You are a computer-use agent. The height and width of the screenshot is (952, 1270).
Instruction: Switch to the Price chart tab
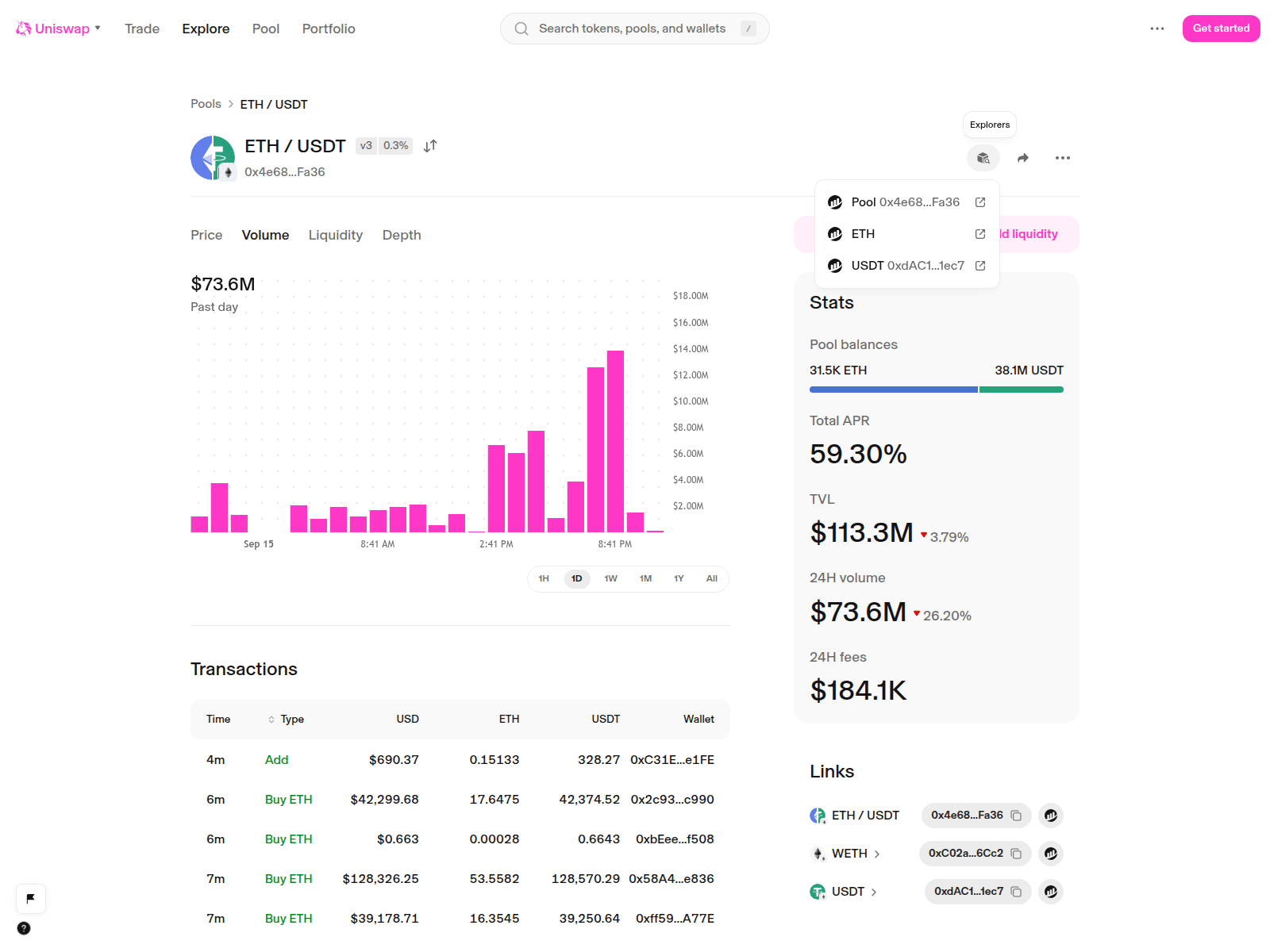(206, 235)
